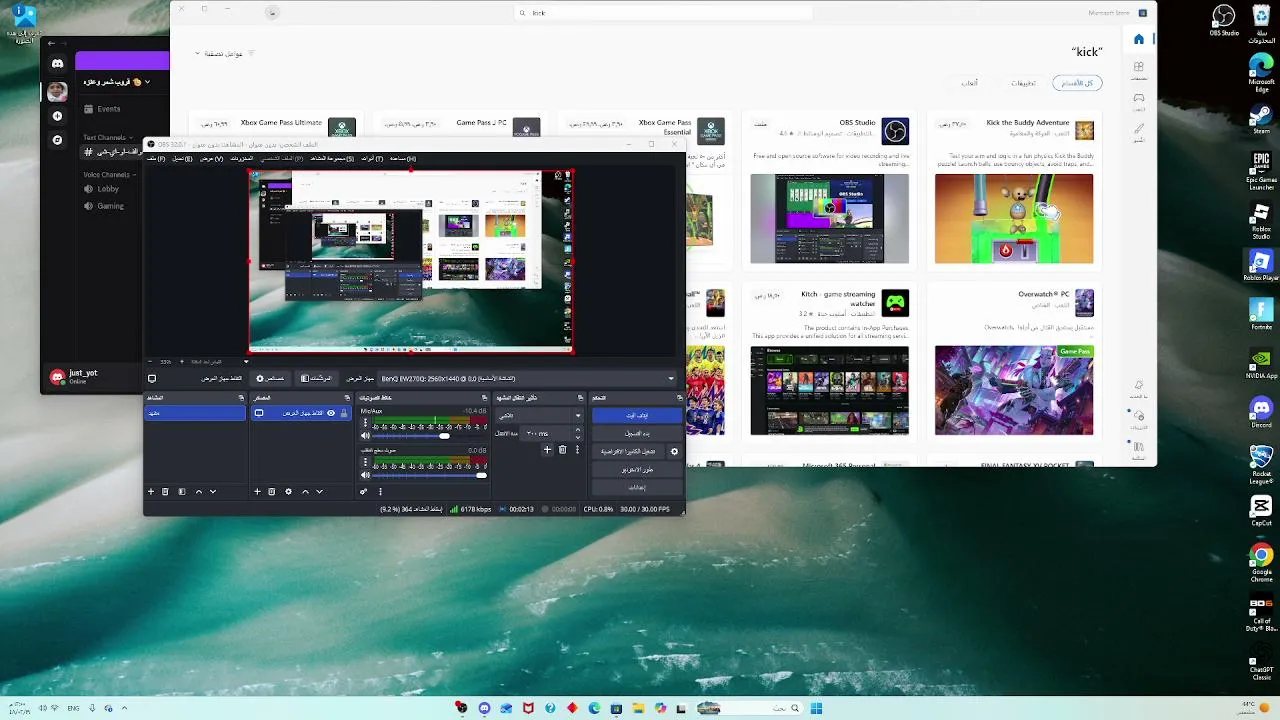The height and width of the screenshot is (720, 1280).
Task: Click the Windows Start button
Action: [x=816, y=708]
